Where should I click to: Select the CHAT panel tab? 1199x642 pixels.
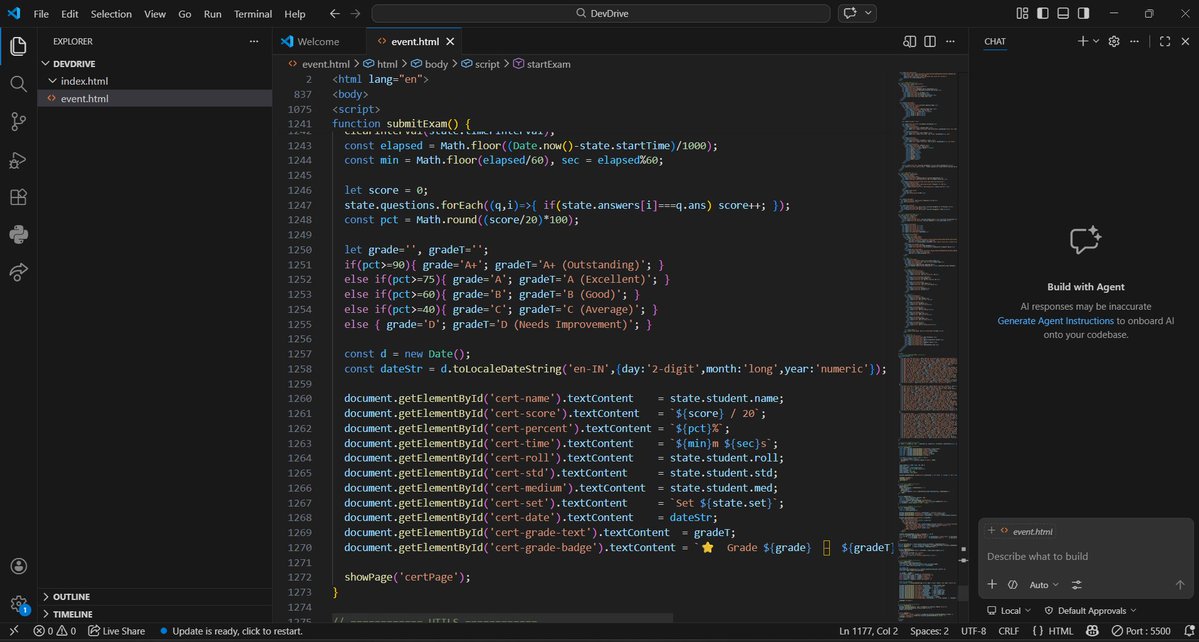click(995, 41)
